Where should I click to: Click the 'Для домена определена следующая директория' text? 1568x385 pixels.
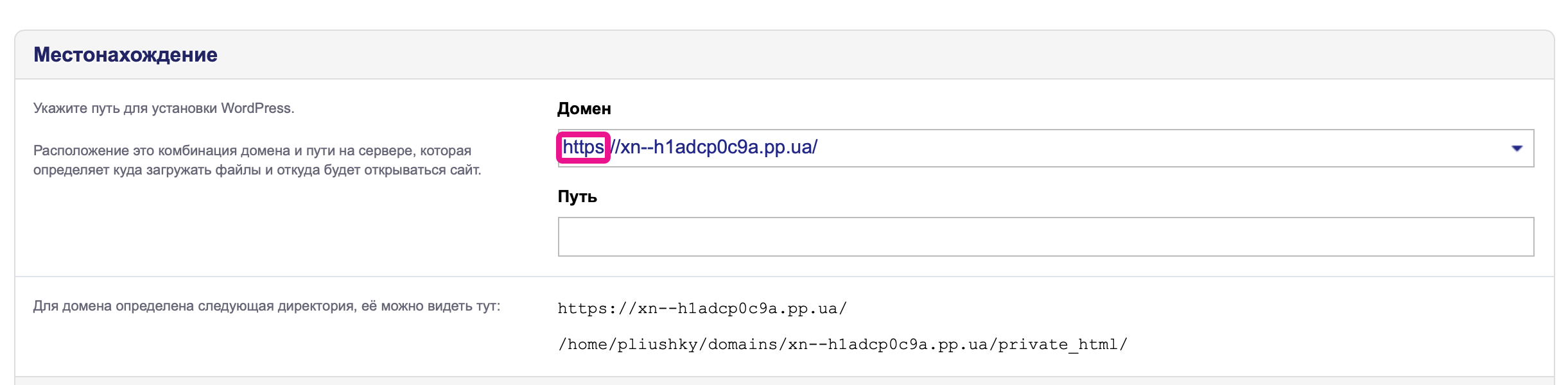click(266, 306)
